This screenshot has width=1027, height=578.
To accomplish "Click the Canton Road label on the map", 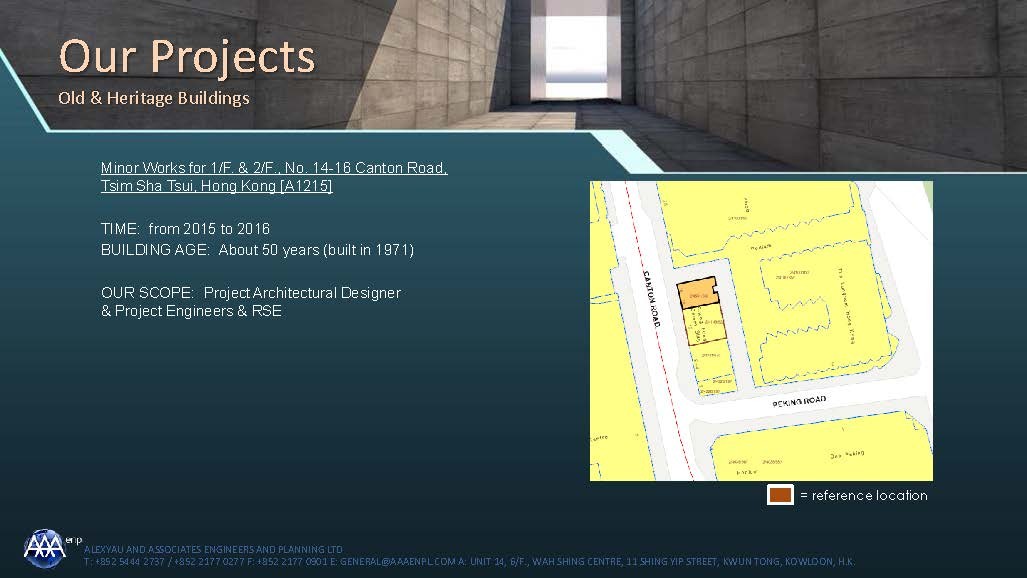I will coord(651,297).
